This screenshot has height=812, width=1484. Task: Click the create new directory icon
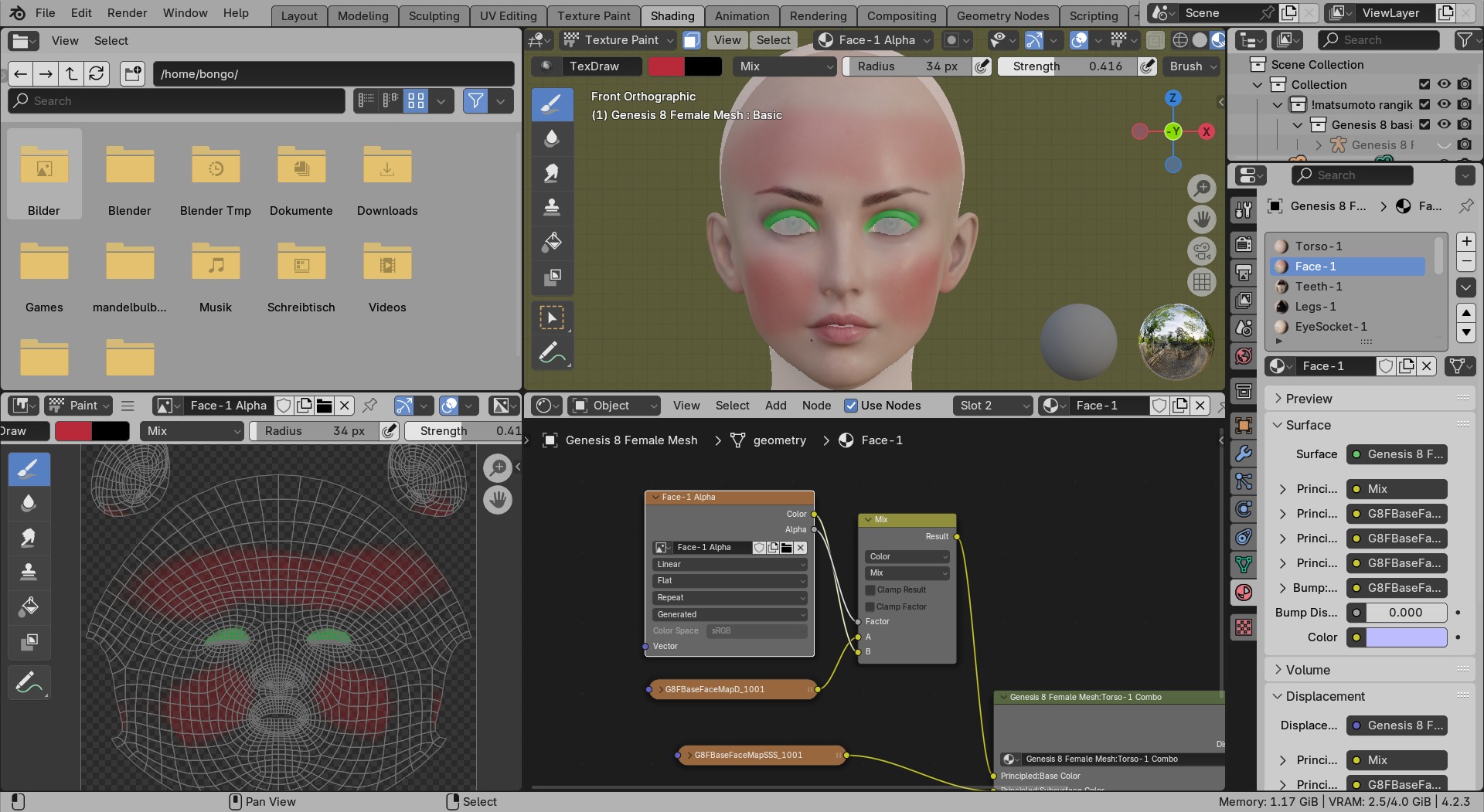132,73
